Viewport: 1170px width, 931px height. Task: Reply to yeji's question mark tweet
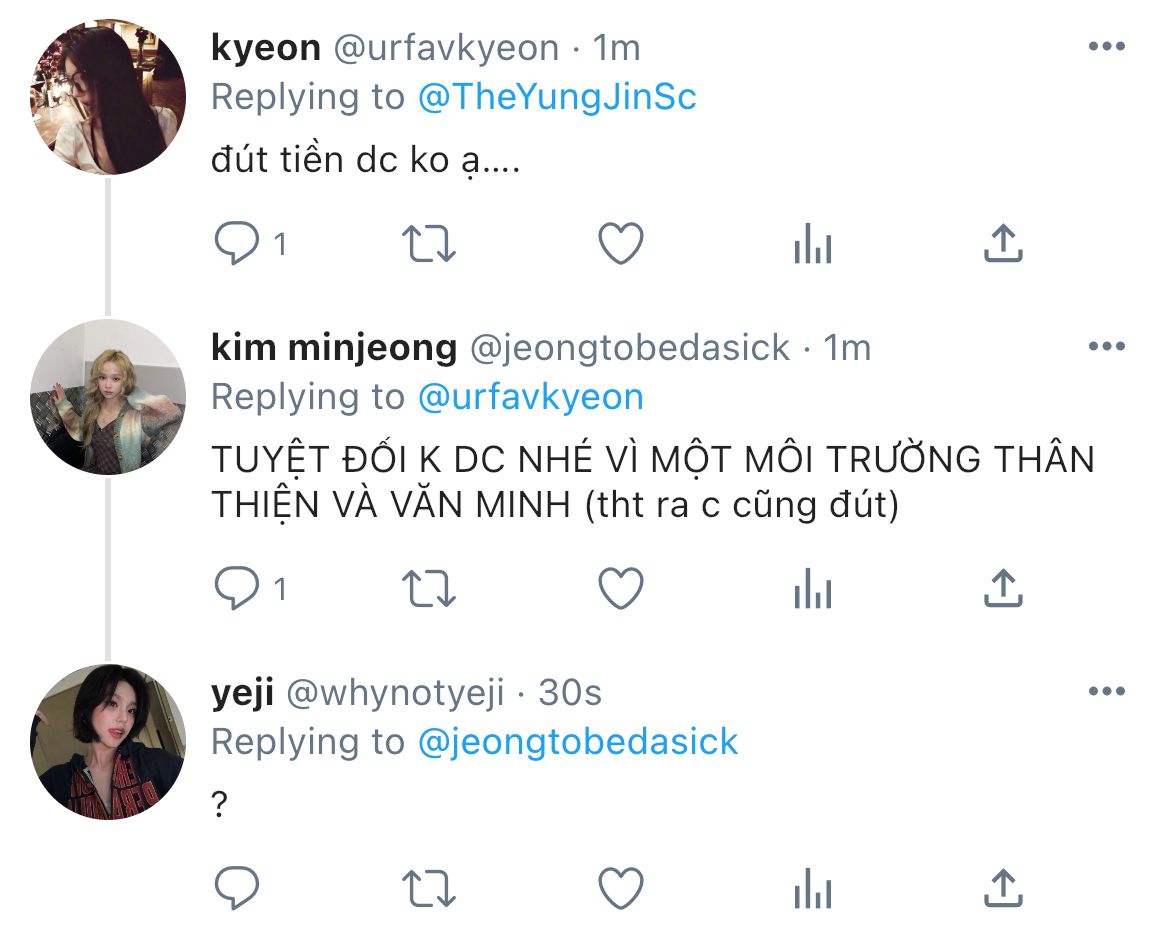point(237,888)
